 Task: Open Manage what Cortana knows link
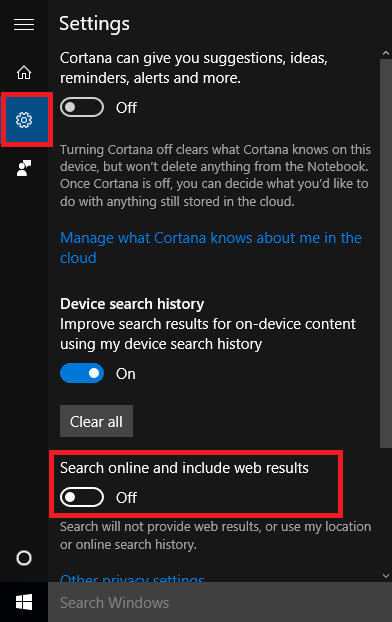[211, 248]
